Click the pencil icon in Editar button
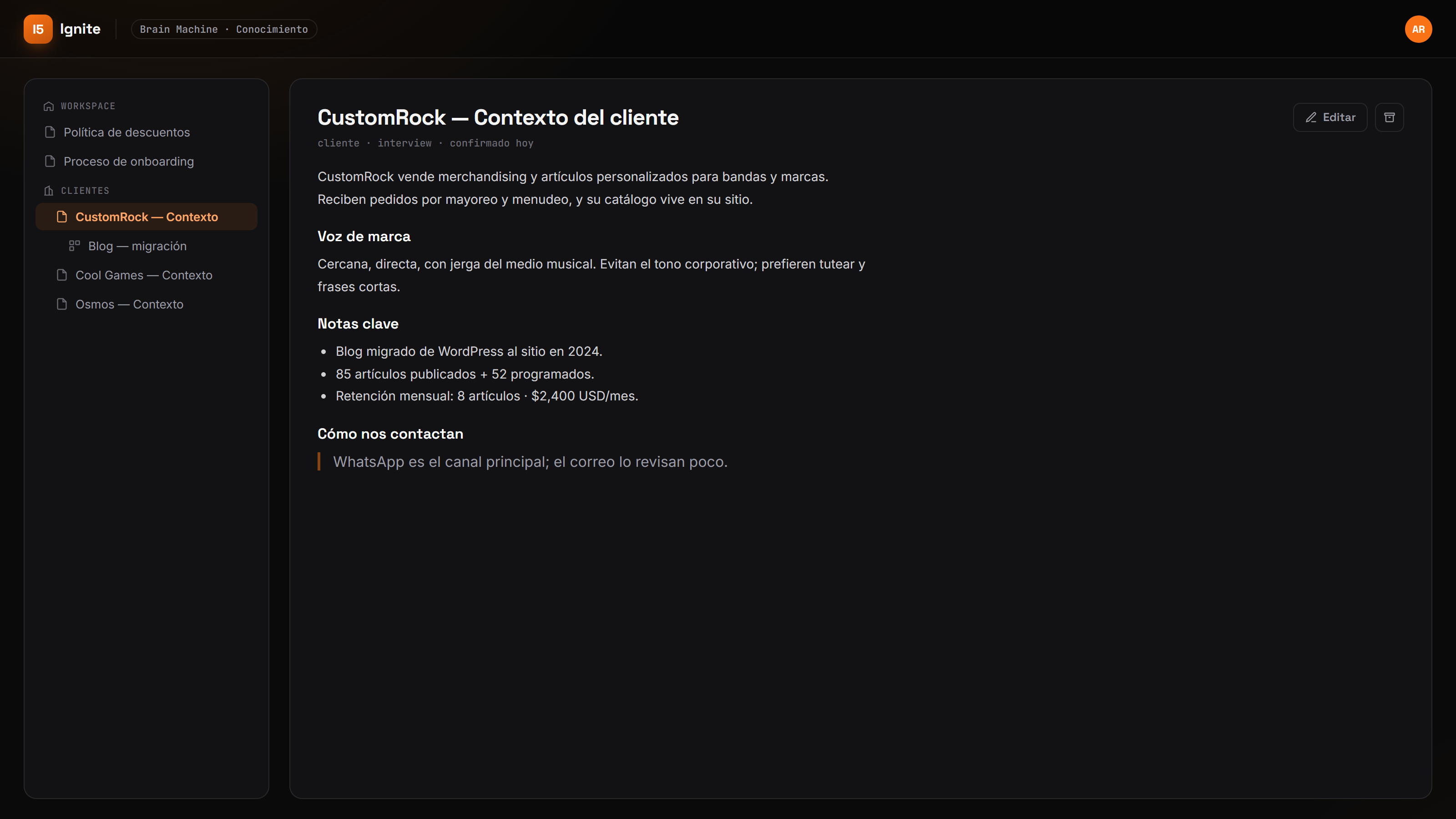 coord(1311,117)
